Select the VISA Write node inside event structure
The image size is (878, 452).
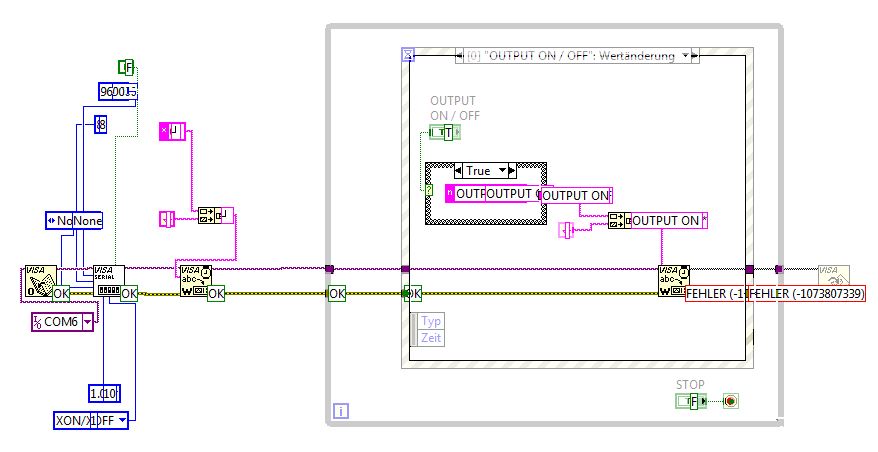(x=674, y=281)
